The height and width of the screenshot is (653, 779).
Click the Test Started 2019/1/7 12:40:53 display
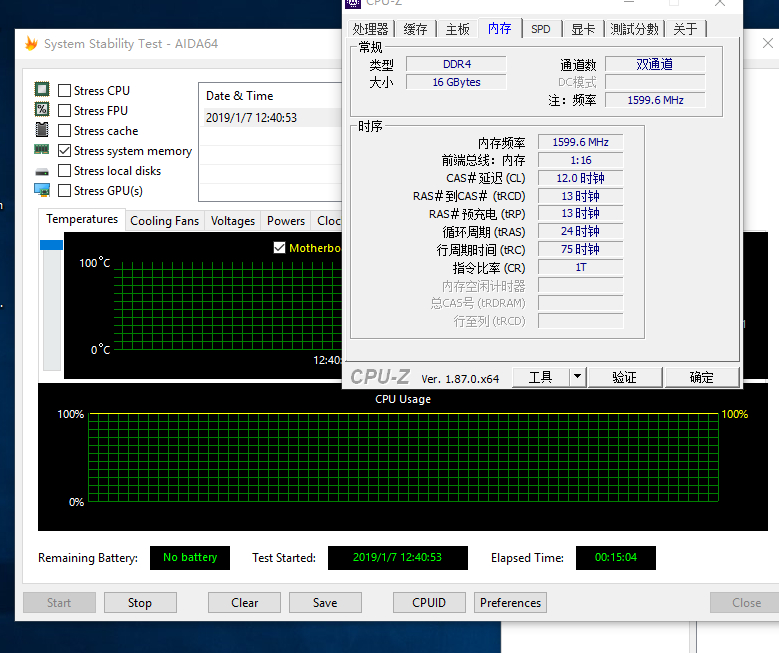point(397,558)
